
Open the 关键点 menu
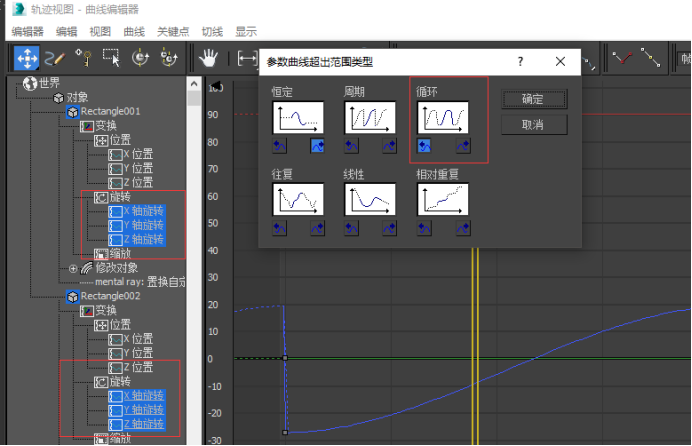[x=173, y=32]
